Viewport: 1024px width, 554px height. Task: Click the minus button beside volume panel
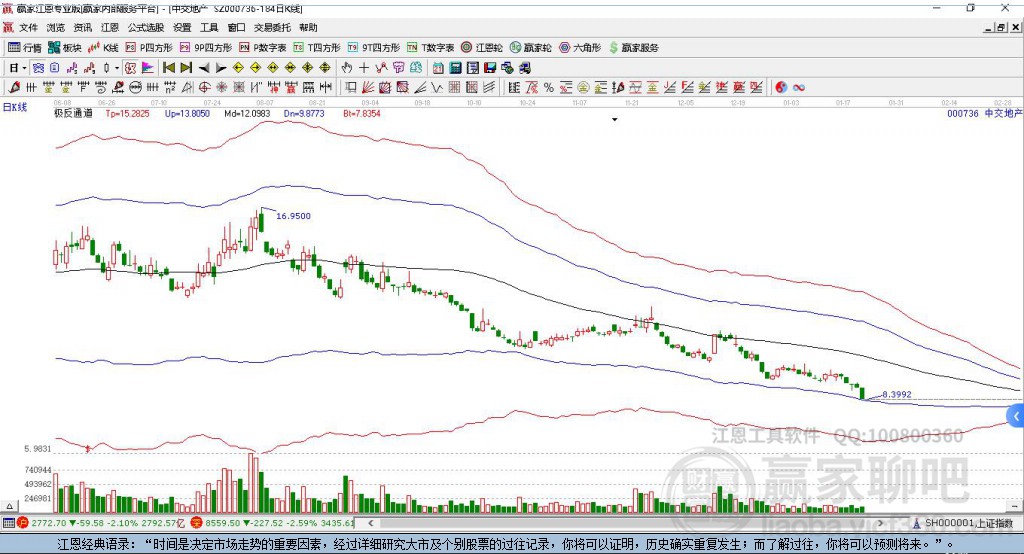tap(1014, 506)
